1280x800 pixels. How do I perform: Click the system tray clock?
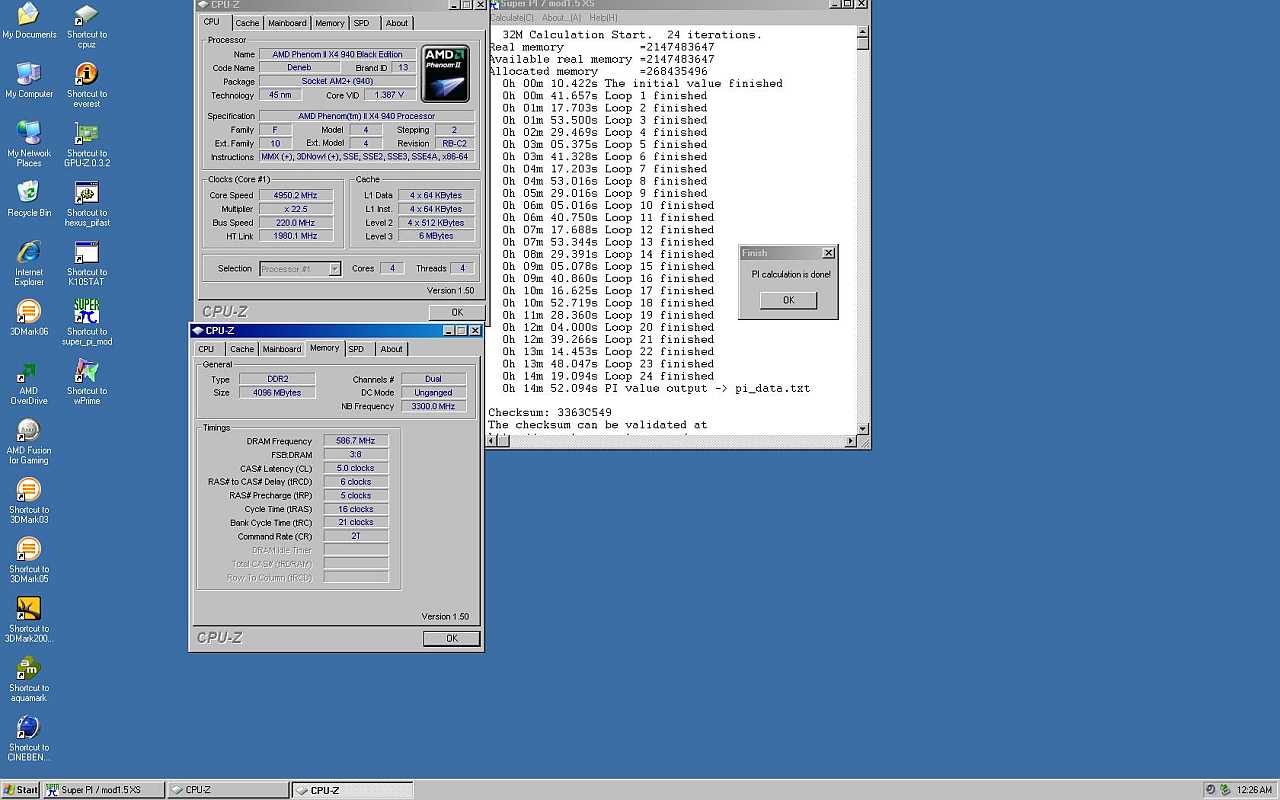click(1254, 790)
